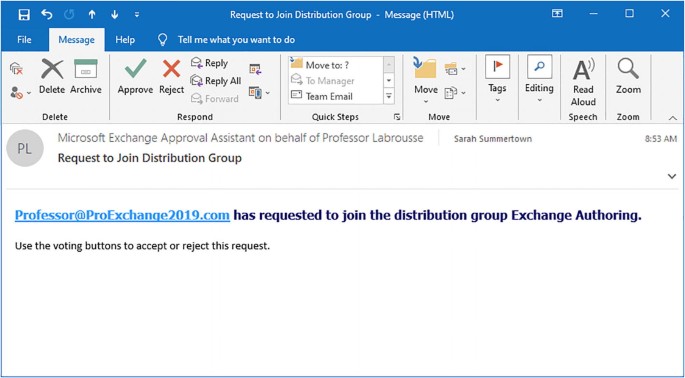The height and width of the screenshot is (378, 685).
Task: Open the Tags dropdown
Action: click(497, 79)
